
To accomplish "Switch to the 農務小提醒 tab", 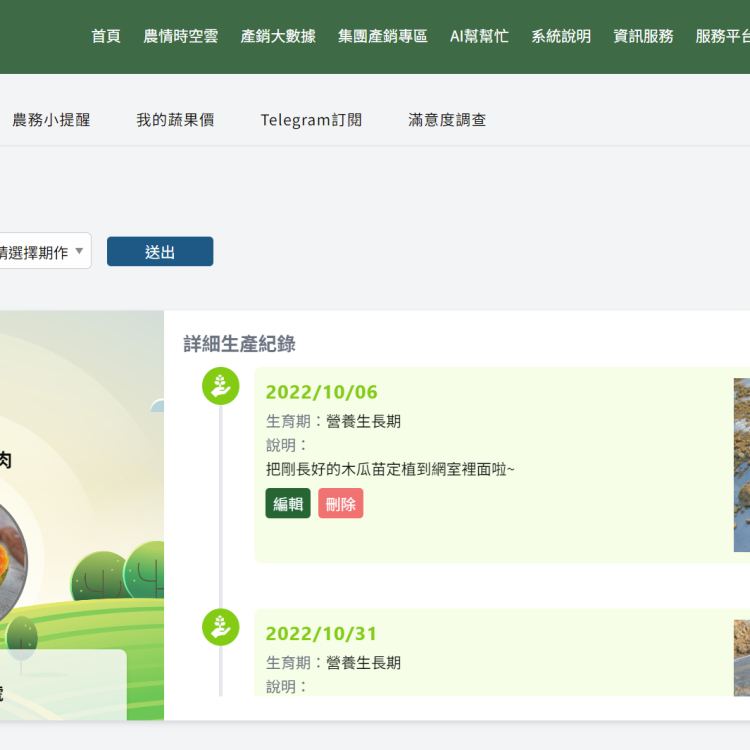I will click(51, 120).
